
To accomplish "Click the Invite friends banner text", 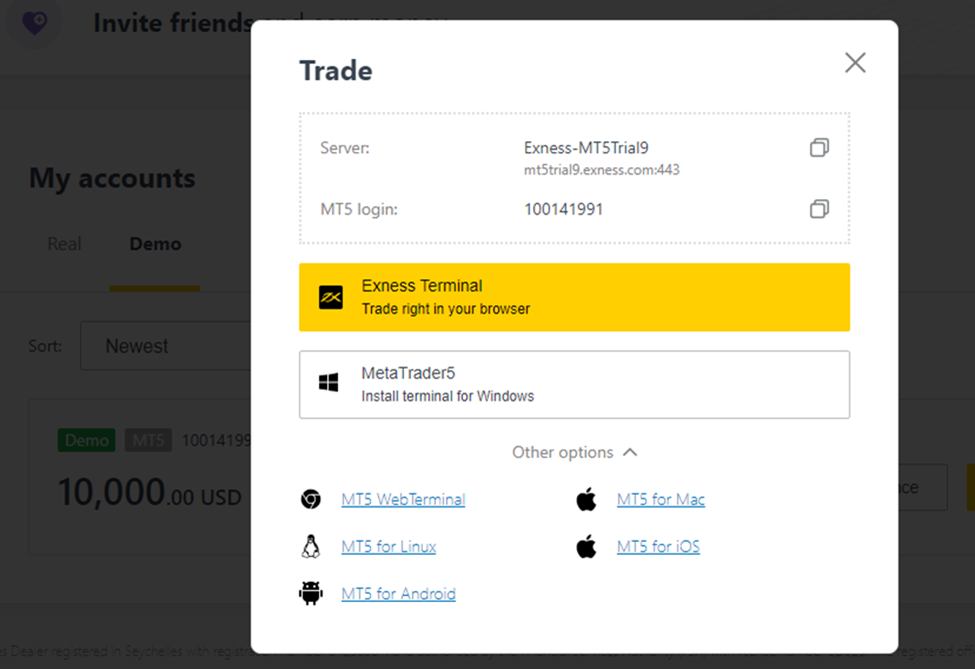I will (173, 23).
